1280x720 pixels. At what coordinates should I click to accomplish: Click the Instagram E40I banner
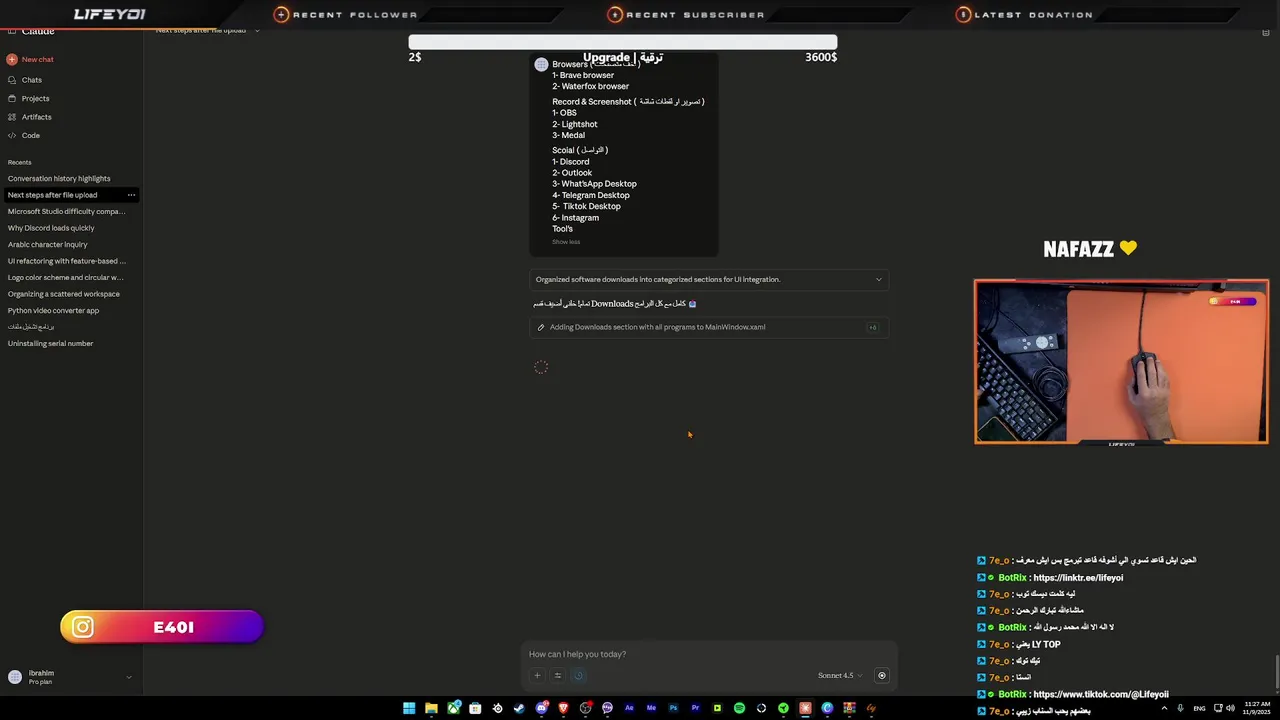(x=161, y=627)
